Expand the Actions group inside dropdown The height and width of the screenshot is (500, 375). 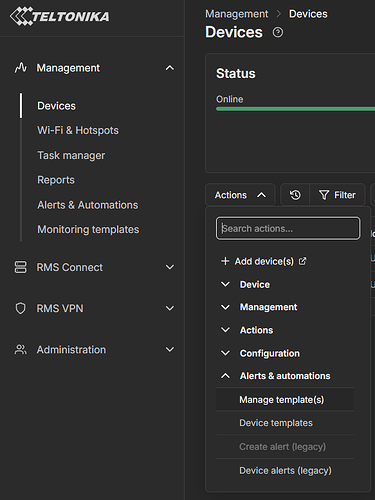tap(247, 330)
